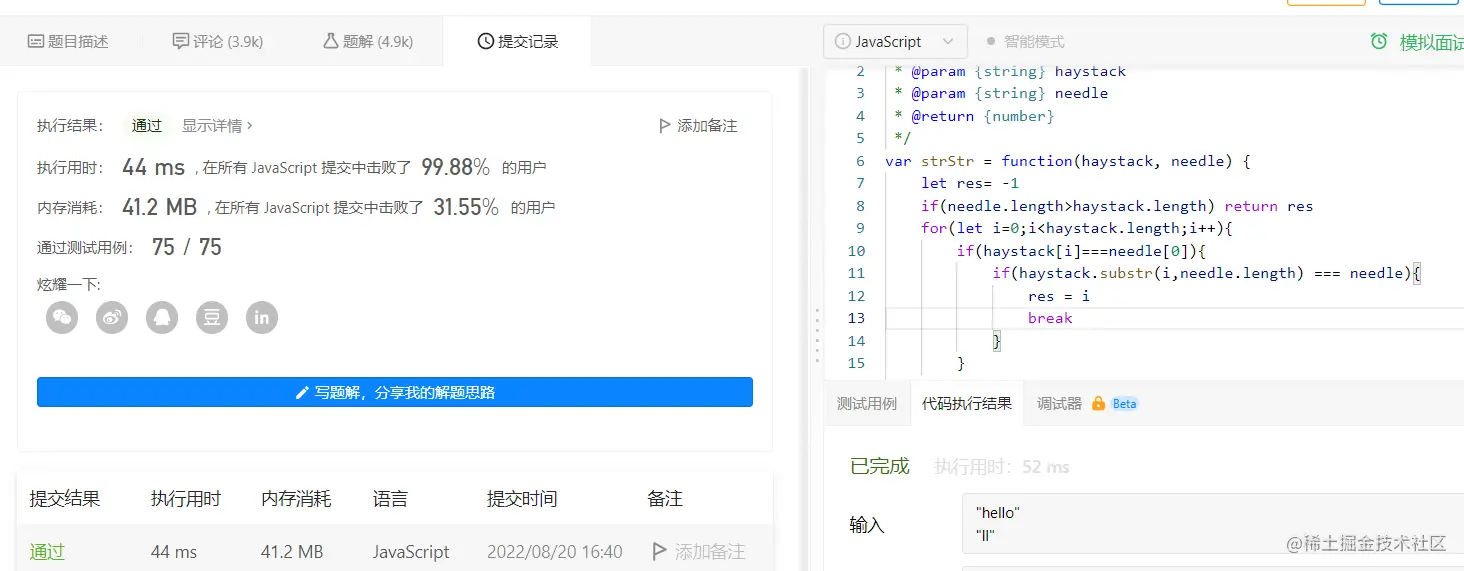Click flag icon in submission row 添加备注

[x=659, y=551]
